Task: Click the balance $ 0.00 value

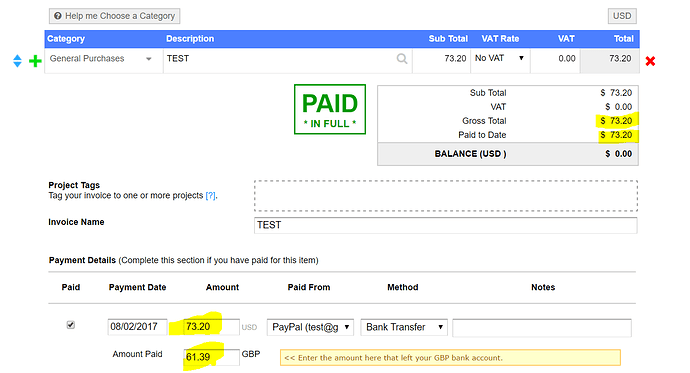Action: pyautogui.click(x=618, y=154)
